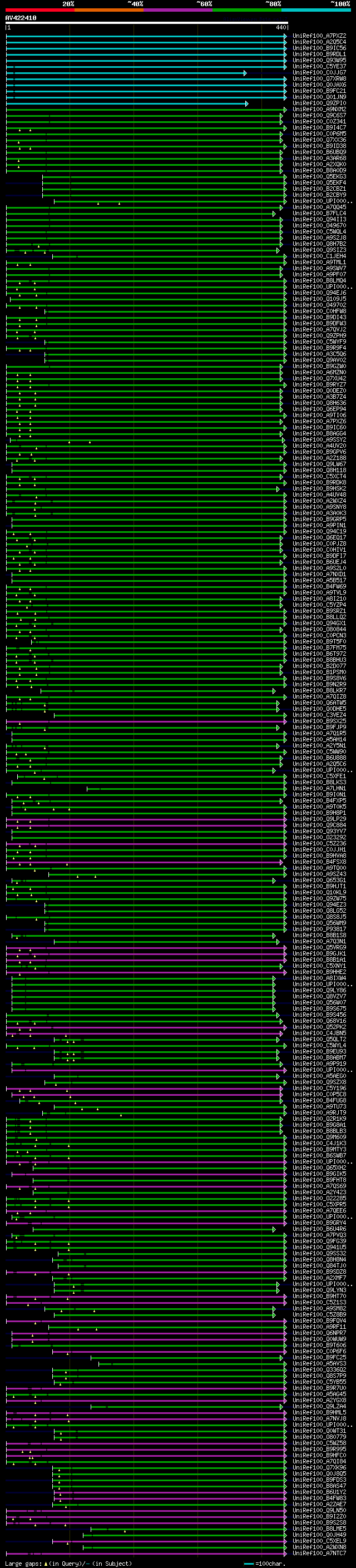Image resolution: width=356 pixels, height=1568 pixels.
Task: Select the UniRef100_B9SX25 label
Action: (x=319, y=721)
